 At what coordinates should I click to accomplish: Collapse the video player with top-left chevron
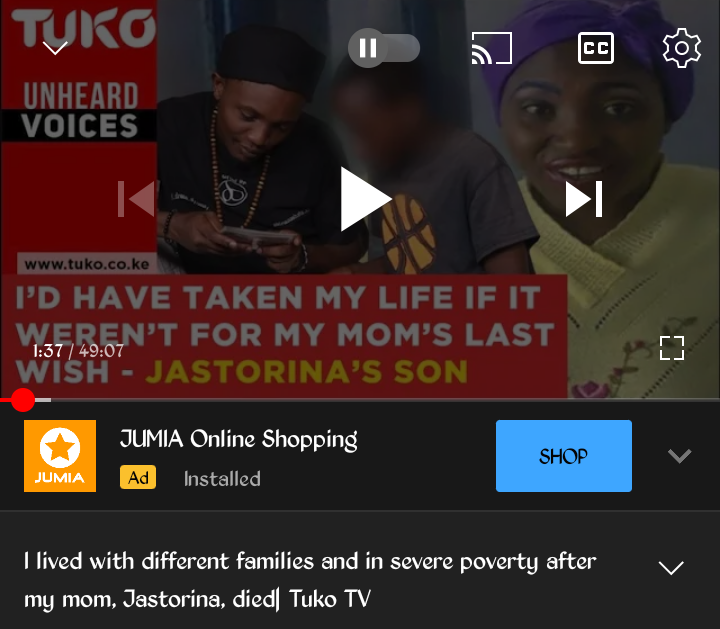point(55,47)
